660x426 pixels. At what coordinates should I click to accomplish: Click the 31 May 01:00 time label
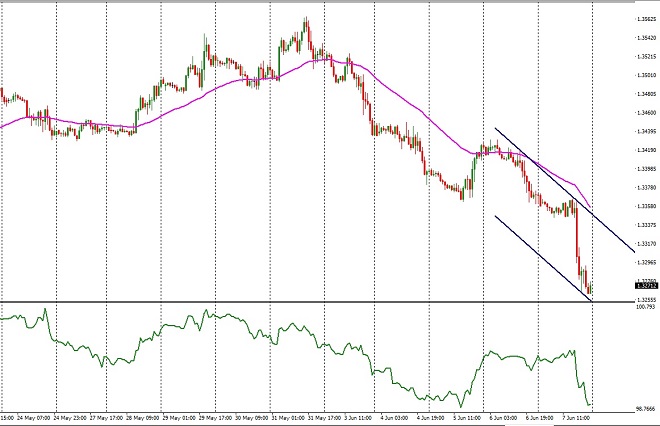pyautogui.click(x=288, y=418)
